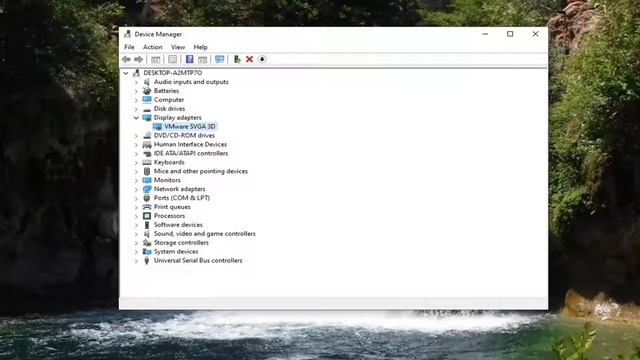This screenshot has width=640, height=360.
Task: Select the 'IDE ATA/ATAPI controllers' label
Action: click(191, 153)
